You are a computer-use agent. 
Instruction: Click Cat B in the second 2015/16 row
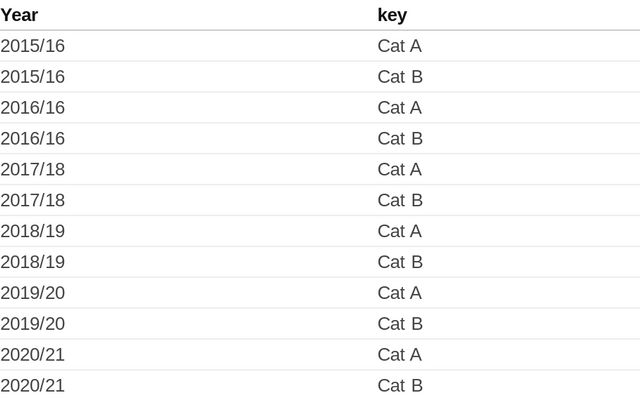pyautogui.click(x=400, y=77)
